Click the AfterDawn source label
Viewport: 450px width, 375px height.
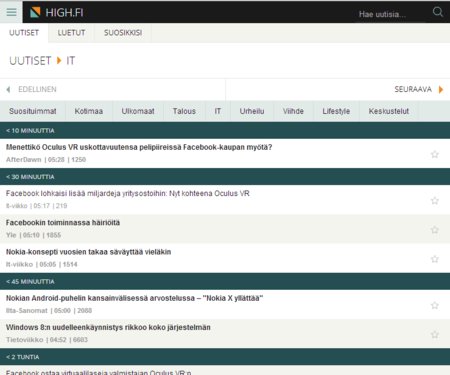pos(23,160)
